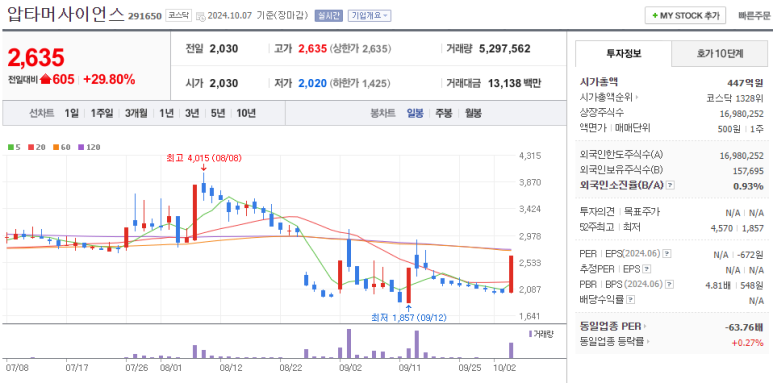The image size is (773, 383).
Task: Switch to the 호가10단계 tab
Action: coord(720,54)
